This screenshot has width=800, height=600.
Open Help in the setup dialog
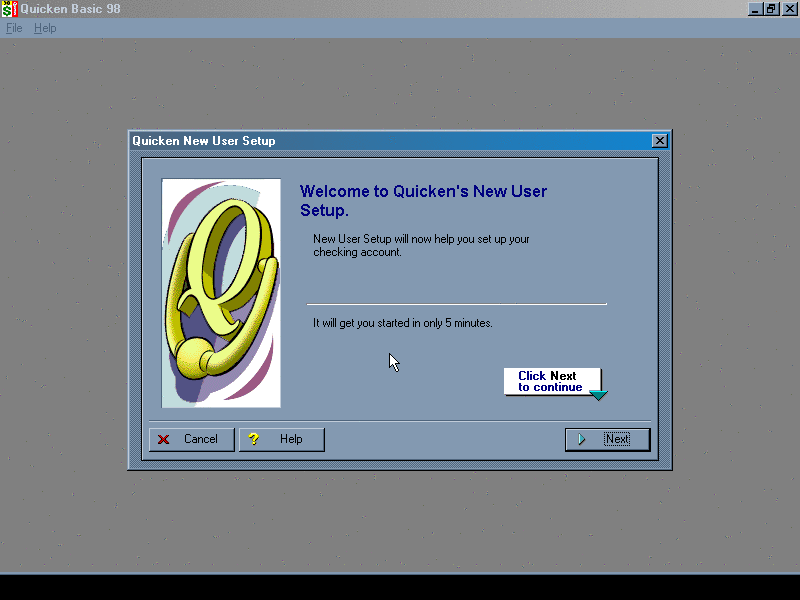[282, 439]
